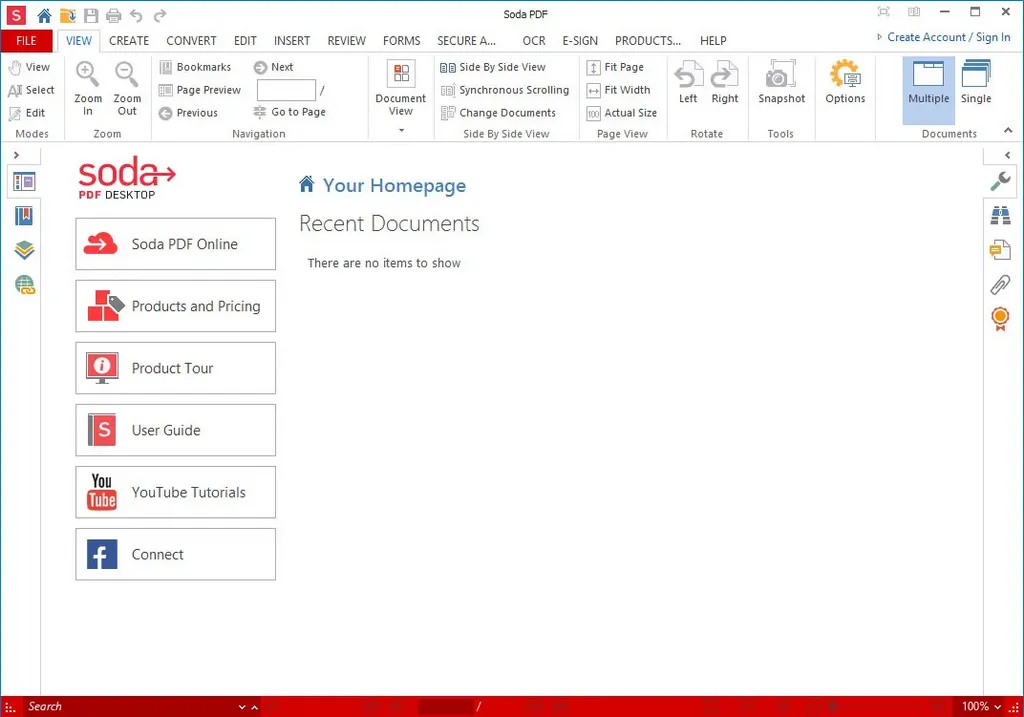Undo with the back arrow icon
1024x717 pixels.
coord(136,15)
